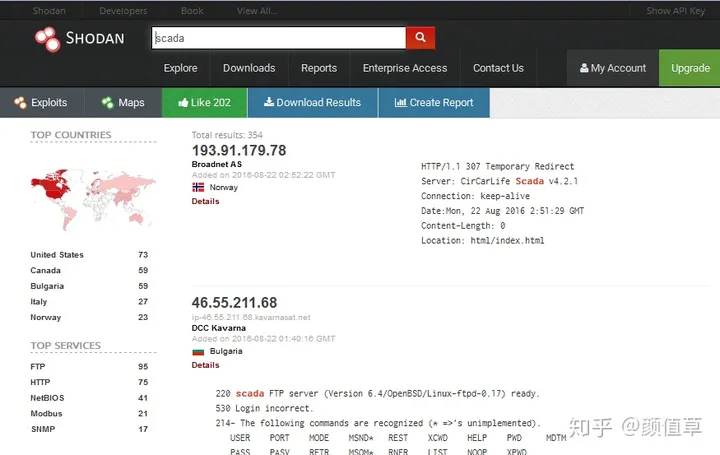Click the world map of top countries
The height and width of the screenshot is (455, 720).
[93, 200]
